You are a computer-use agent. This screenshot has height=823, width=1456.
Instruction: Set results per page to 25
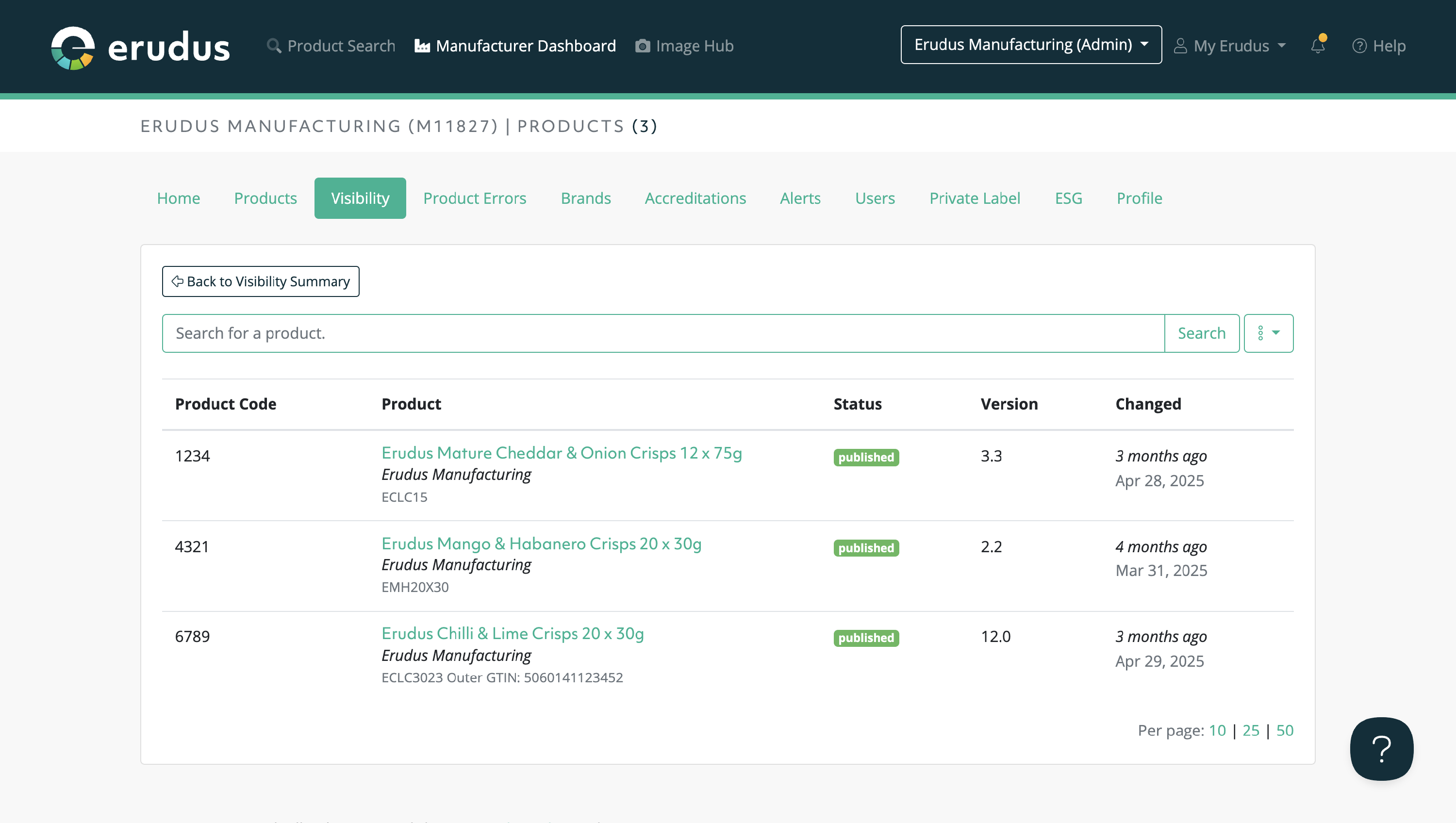1250,730
